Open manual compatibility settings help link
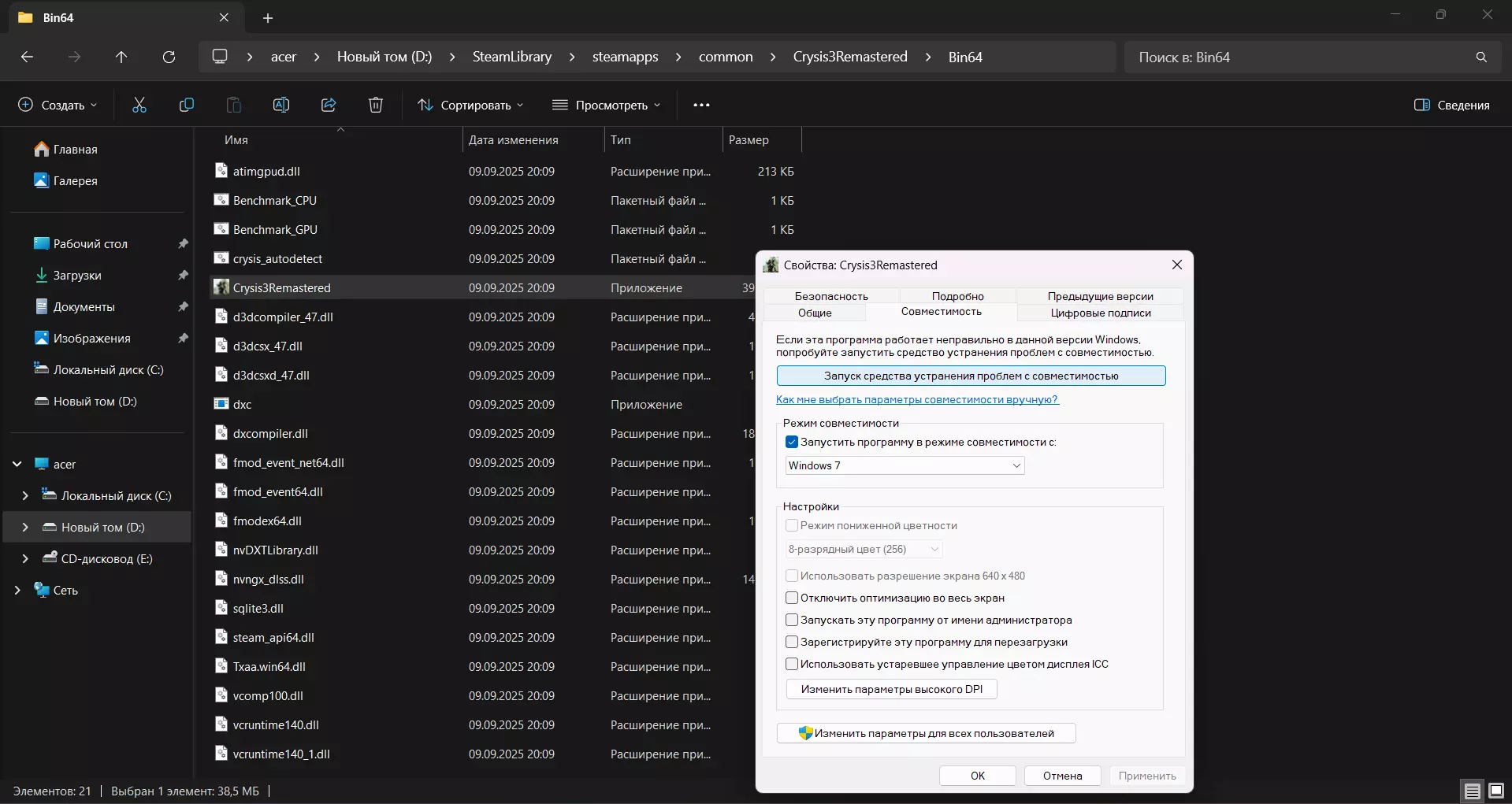Screen dimensions: 1512x804 click(917, 400)
